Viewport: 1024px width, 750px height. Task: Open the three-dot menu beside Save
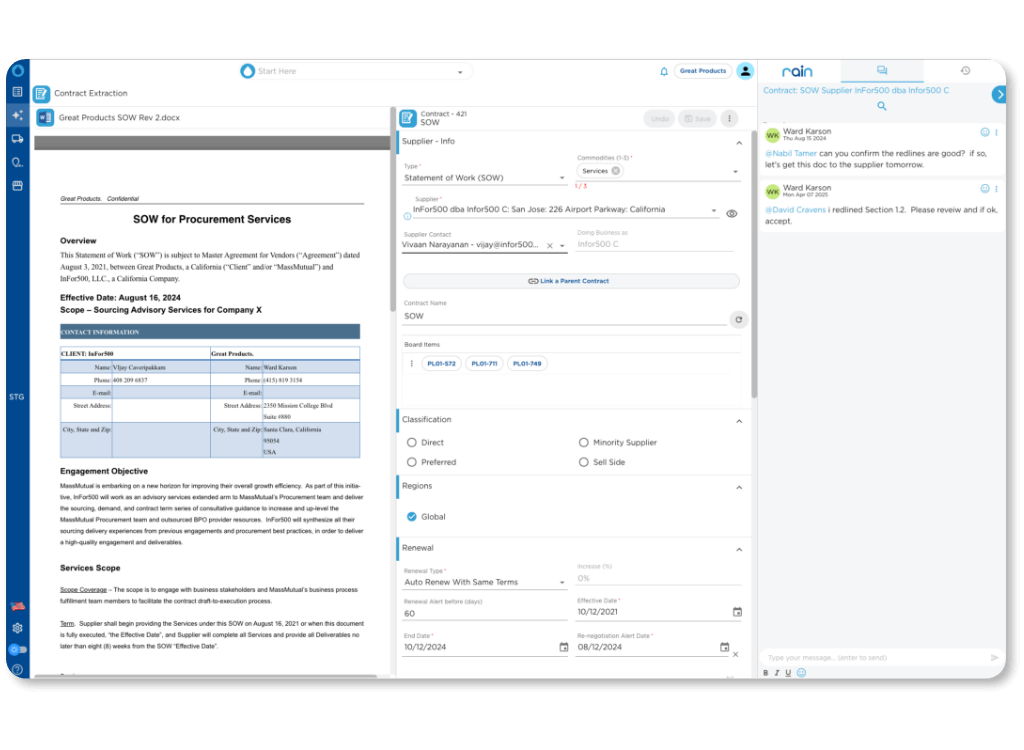pyautogui.click(x=730, y=119)
